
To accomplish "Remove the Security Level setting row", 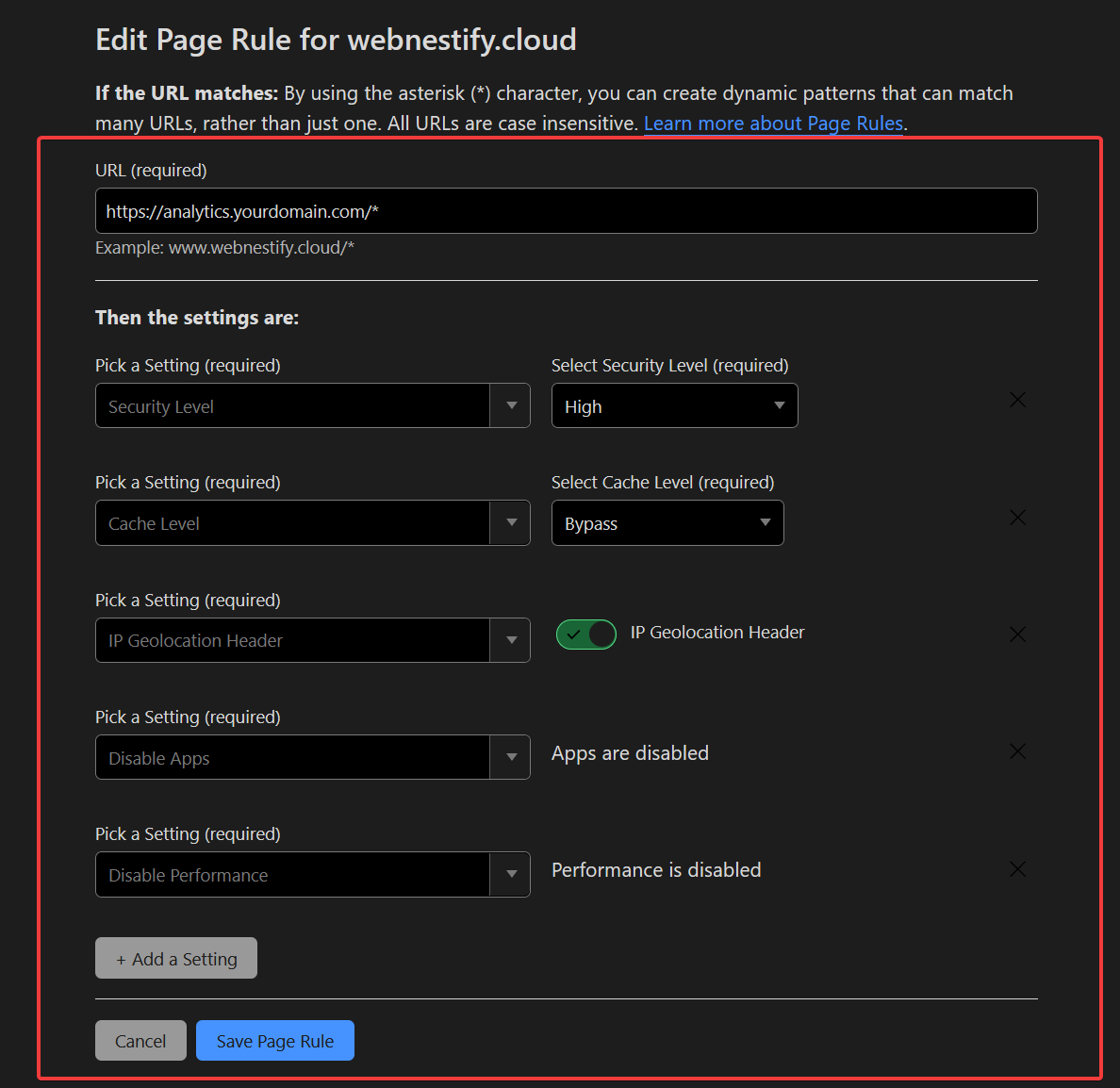I will (x=1017, y=401).
